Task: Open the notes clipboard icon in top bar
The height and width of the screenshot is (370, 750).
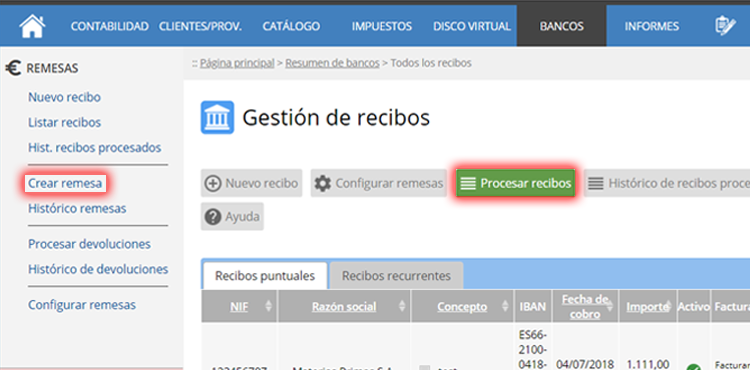Action: click(x=725, y=26)
